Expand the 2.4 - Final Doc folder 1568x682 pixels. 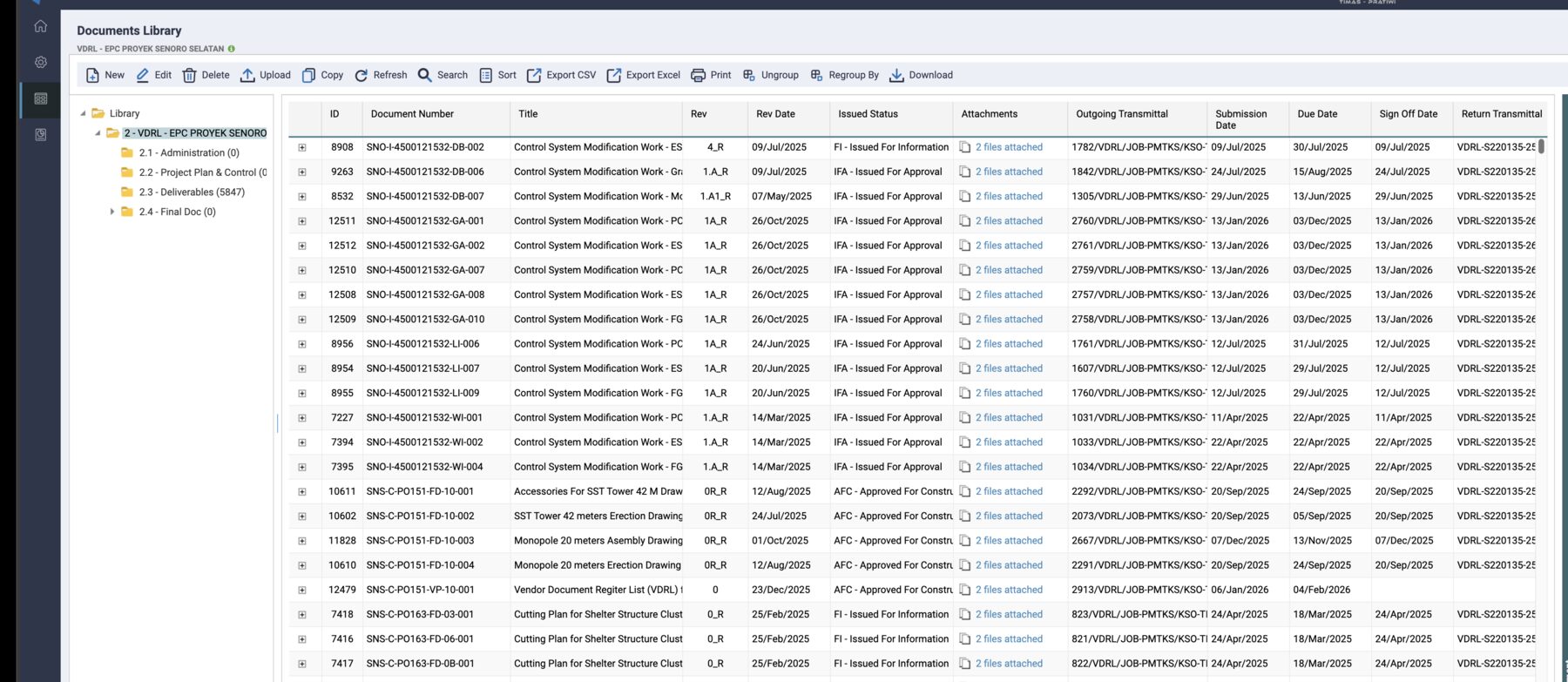point(112,212)
